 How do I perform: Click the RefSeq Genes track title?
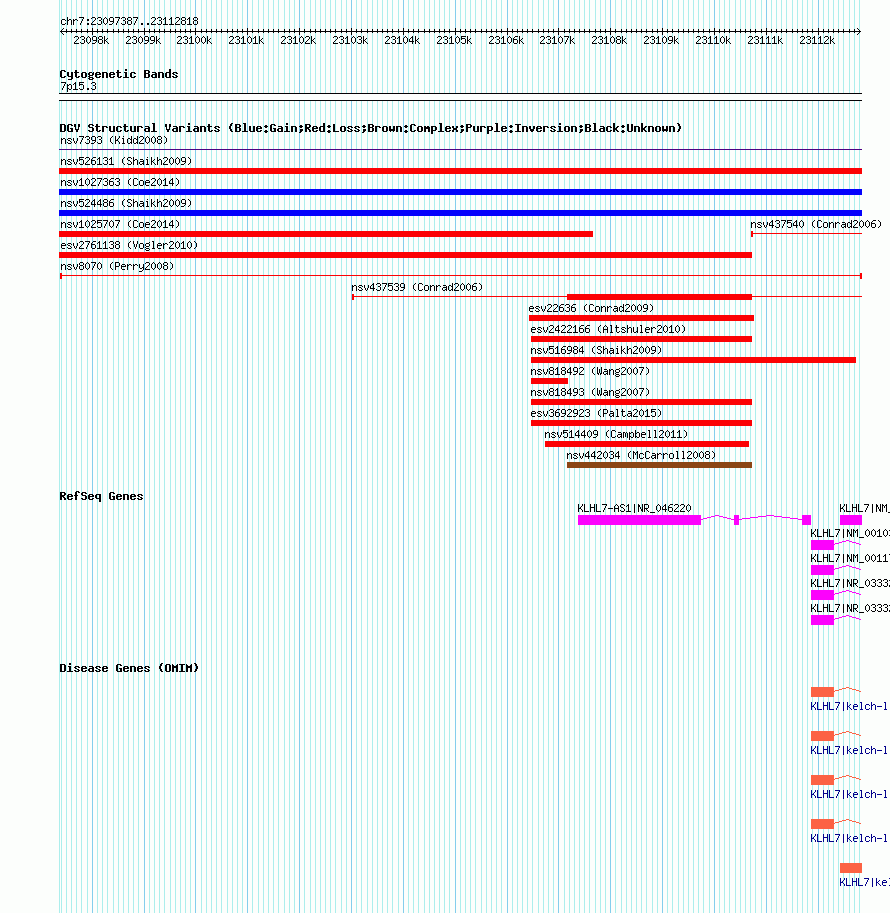click(101, 496)
